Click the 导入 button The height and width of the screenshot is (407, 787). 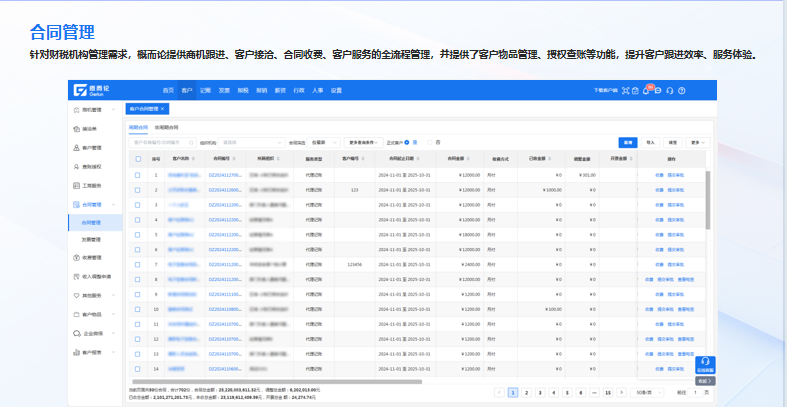tap(651, 142)
